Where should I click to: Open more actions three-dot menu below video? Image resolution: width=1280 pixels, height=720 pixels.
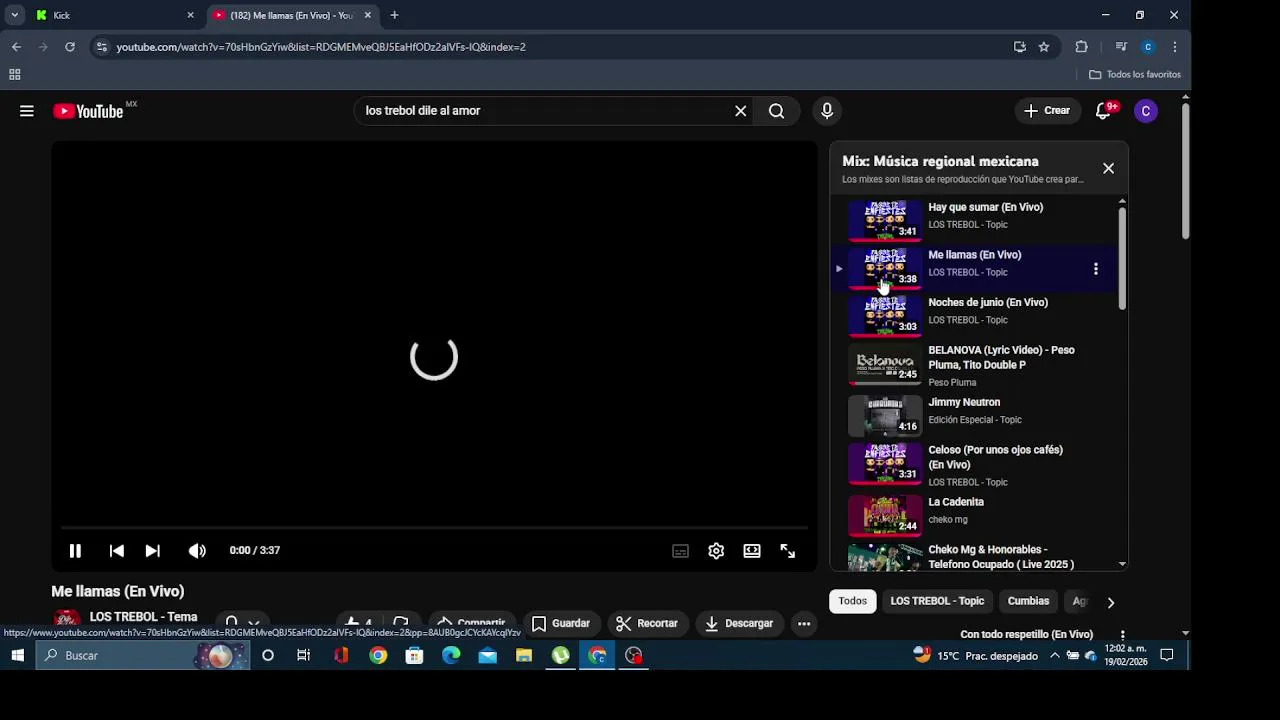pos(804,623)
